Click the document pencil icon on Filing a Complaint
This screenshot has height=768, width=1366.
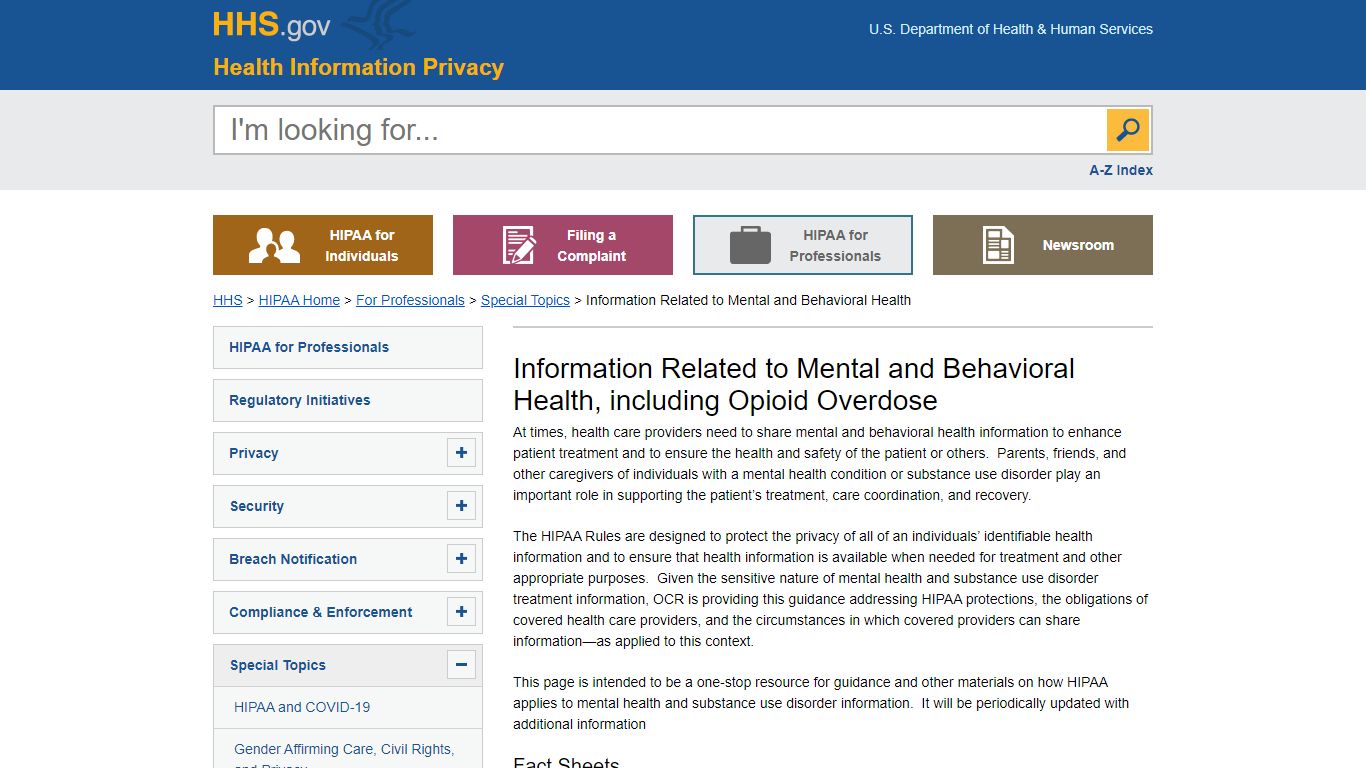[519, 245]
